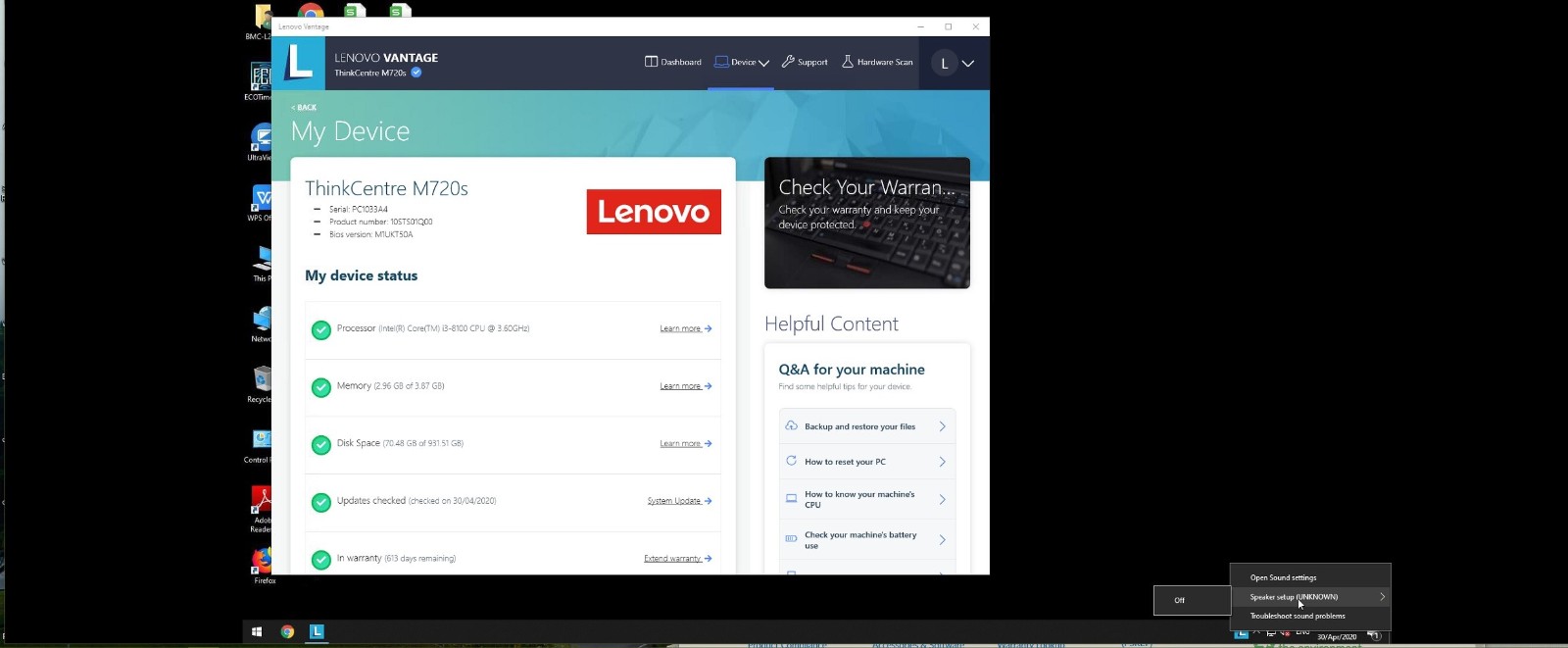Click the Extend warranty link
1568x648 pixels.
point(677,559)
